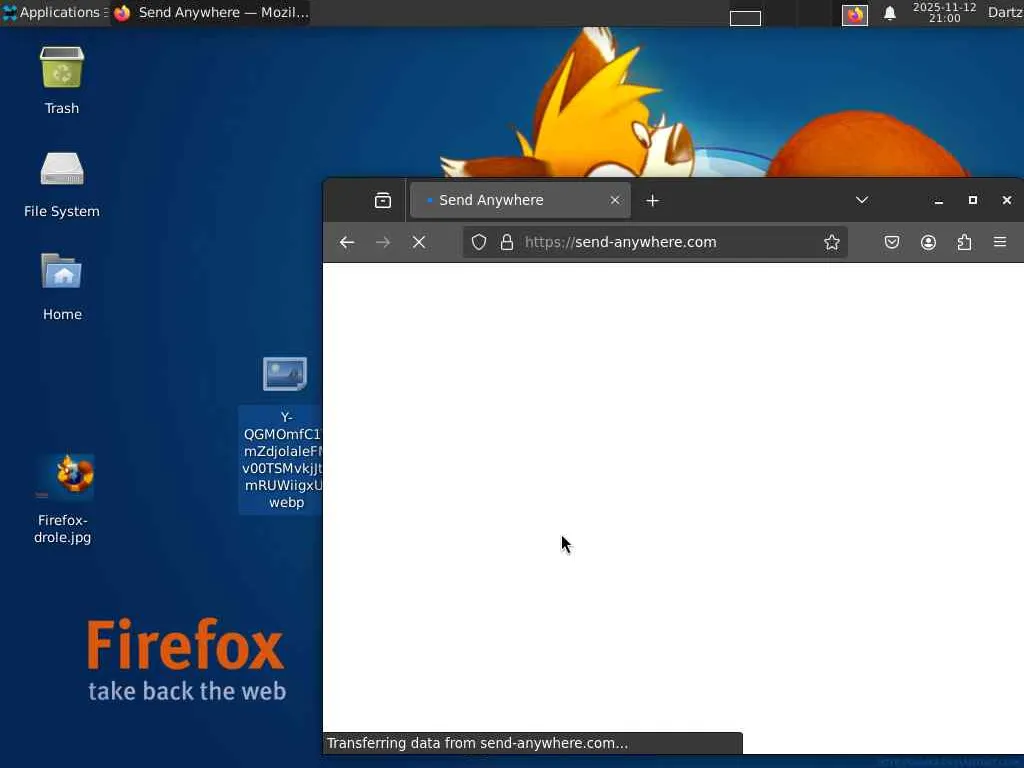Screen dimensions: 1024x768
Task: Click the forward arrow in Firefox toolbar
Action: (x=383, y=242)
